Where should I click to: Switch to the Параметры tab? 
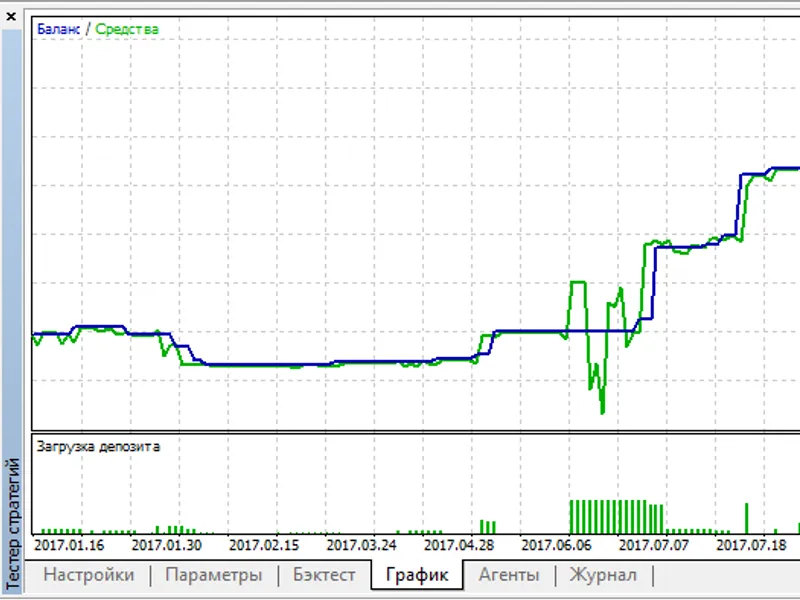tap(214, 575)
